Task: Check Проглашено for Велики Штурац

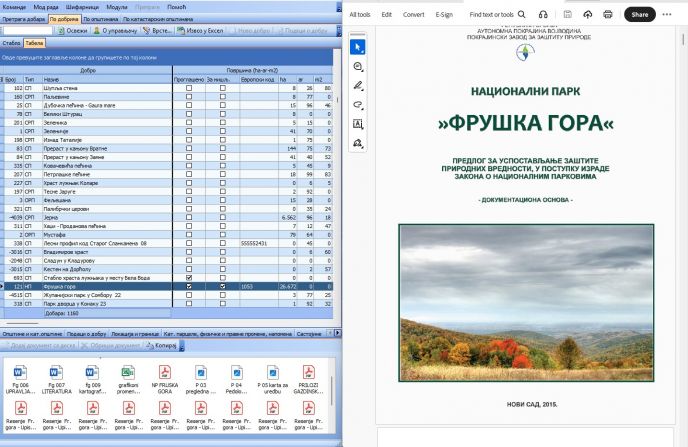Action: [189, 114]
